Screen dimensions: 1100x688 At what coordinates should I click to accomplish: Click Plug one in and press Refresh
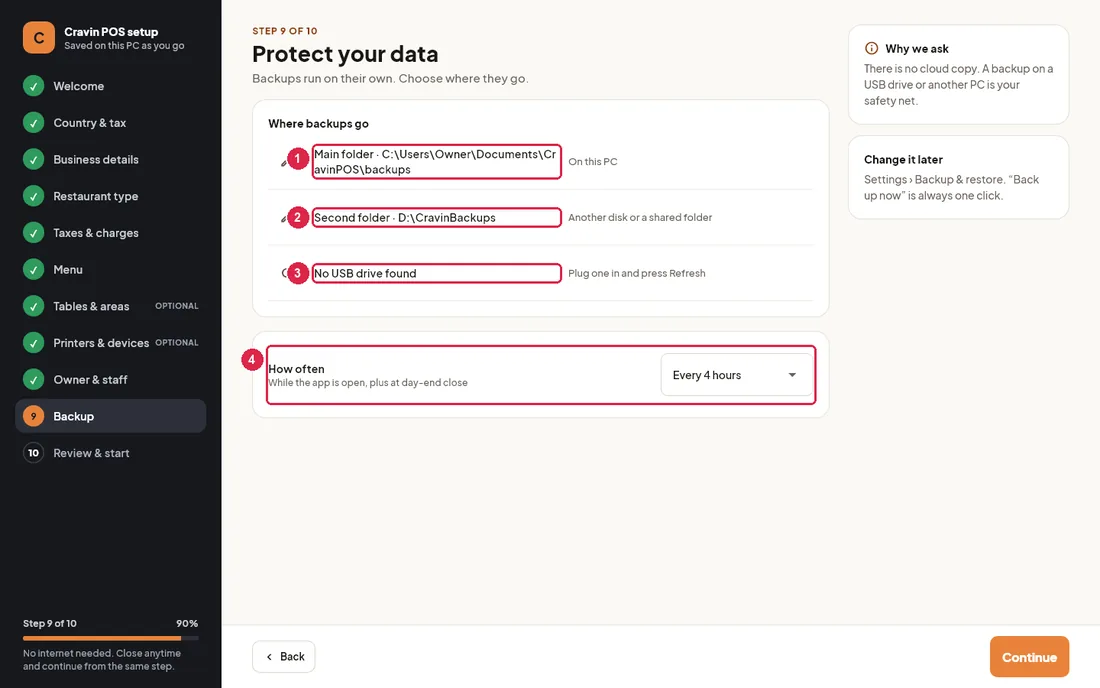637,274
